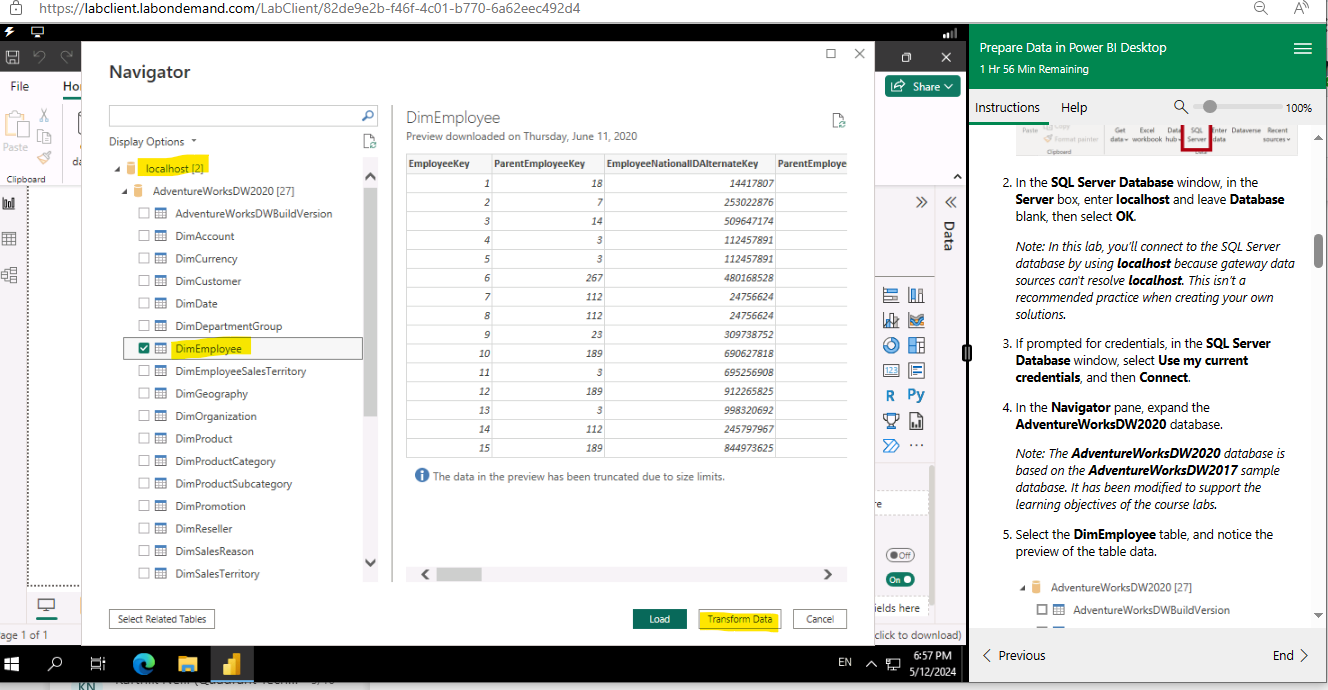Expand the Visualizations pane double chevron
Viewport: 1328px width, 690px height.
[922, 202]
